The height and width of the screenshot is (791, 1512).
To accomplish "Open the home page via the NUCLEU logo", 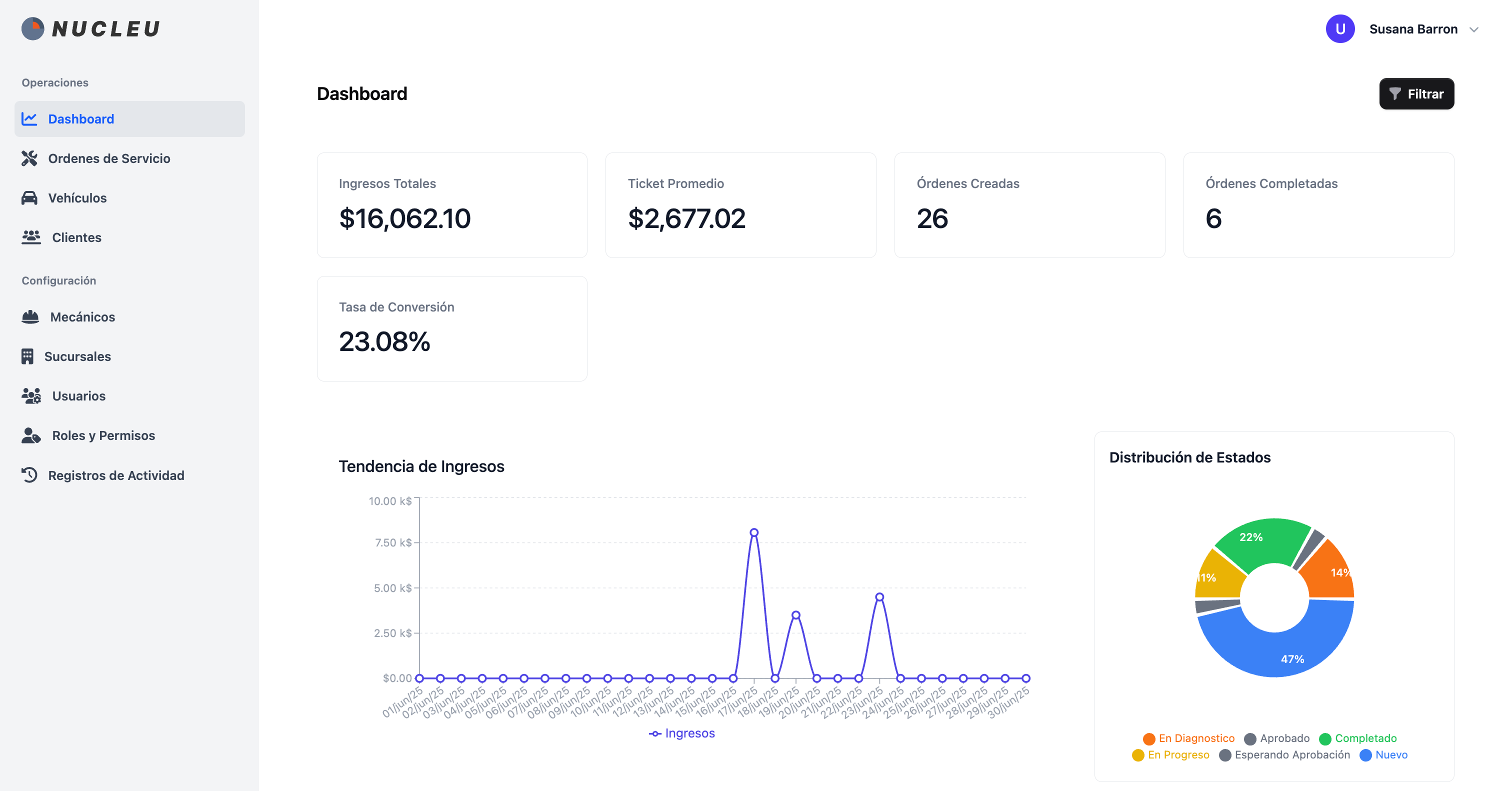I will tap(90, 28).
